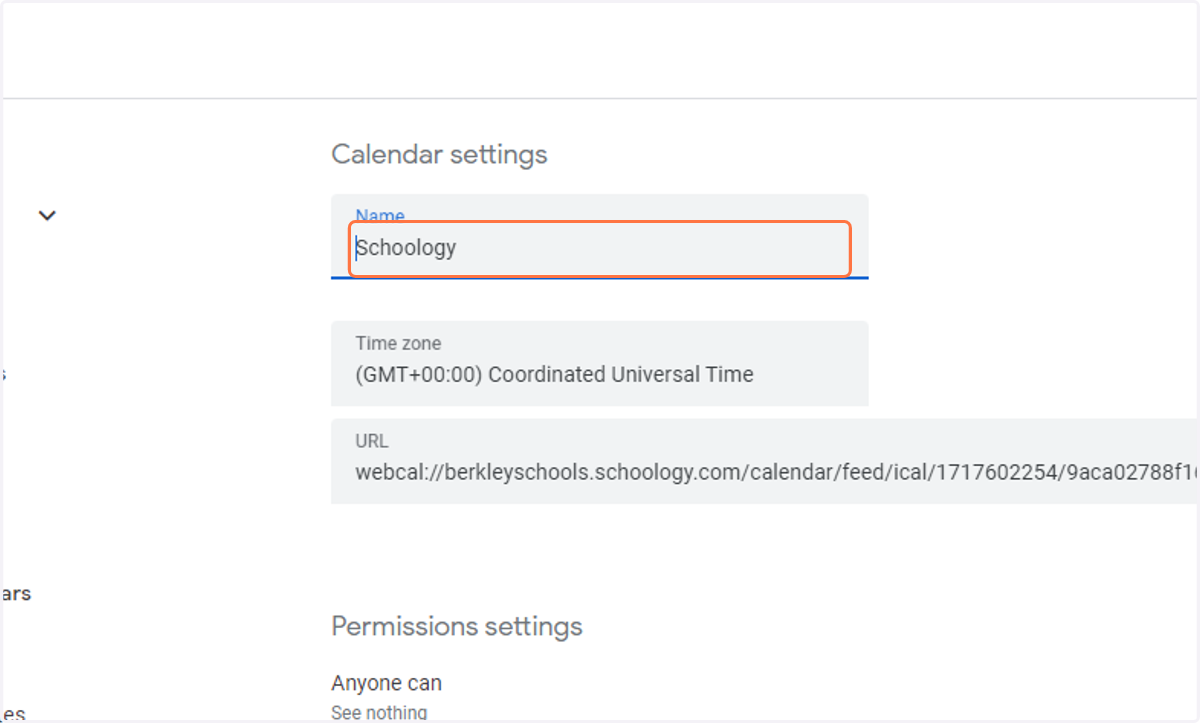Select the webcal URL field

[765, 461]
